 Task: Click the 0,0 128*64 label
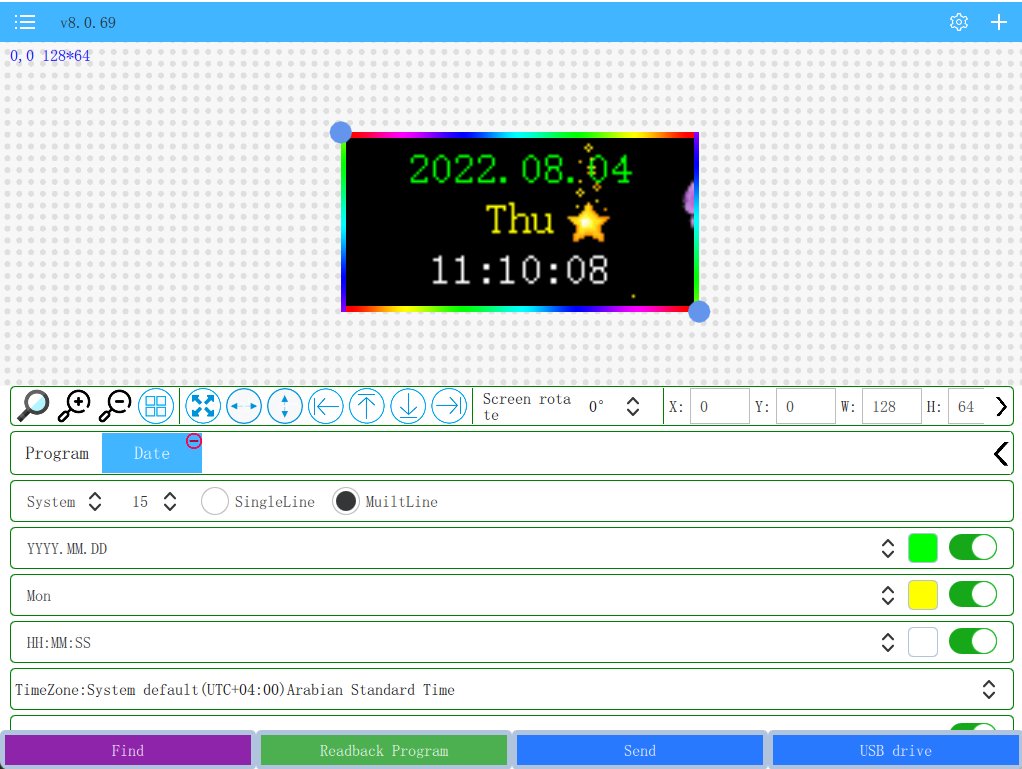tap(50, 56)
